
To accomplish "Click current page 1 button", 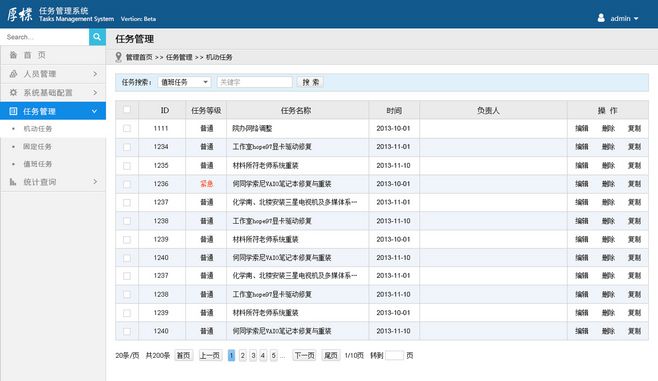I will (x=231, y=355).
